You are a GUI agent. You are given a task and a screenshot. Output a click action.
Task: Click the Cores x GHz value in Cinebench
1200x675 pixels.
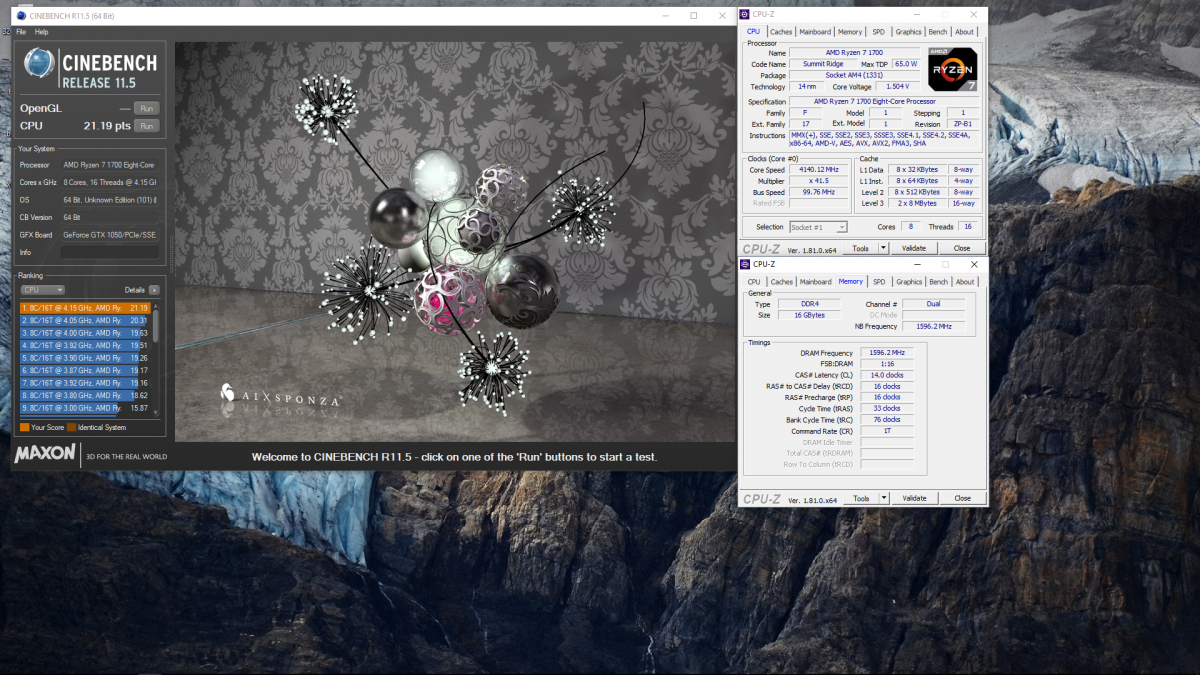click(110, 182)
